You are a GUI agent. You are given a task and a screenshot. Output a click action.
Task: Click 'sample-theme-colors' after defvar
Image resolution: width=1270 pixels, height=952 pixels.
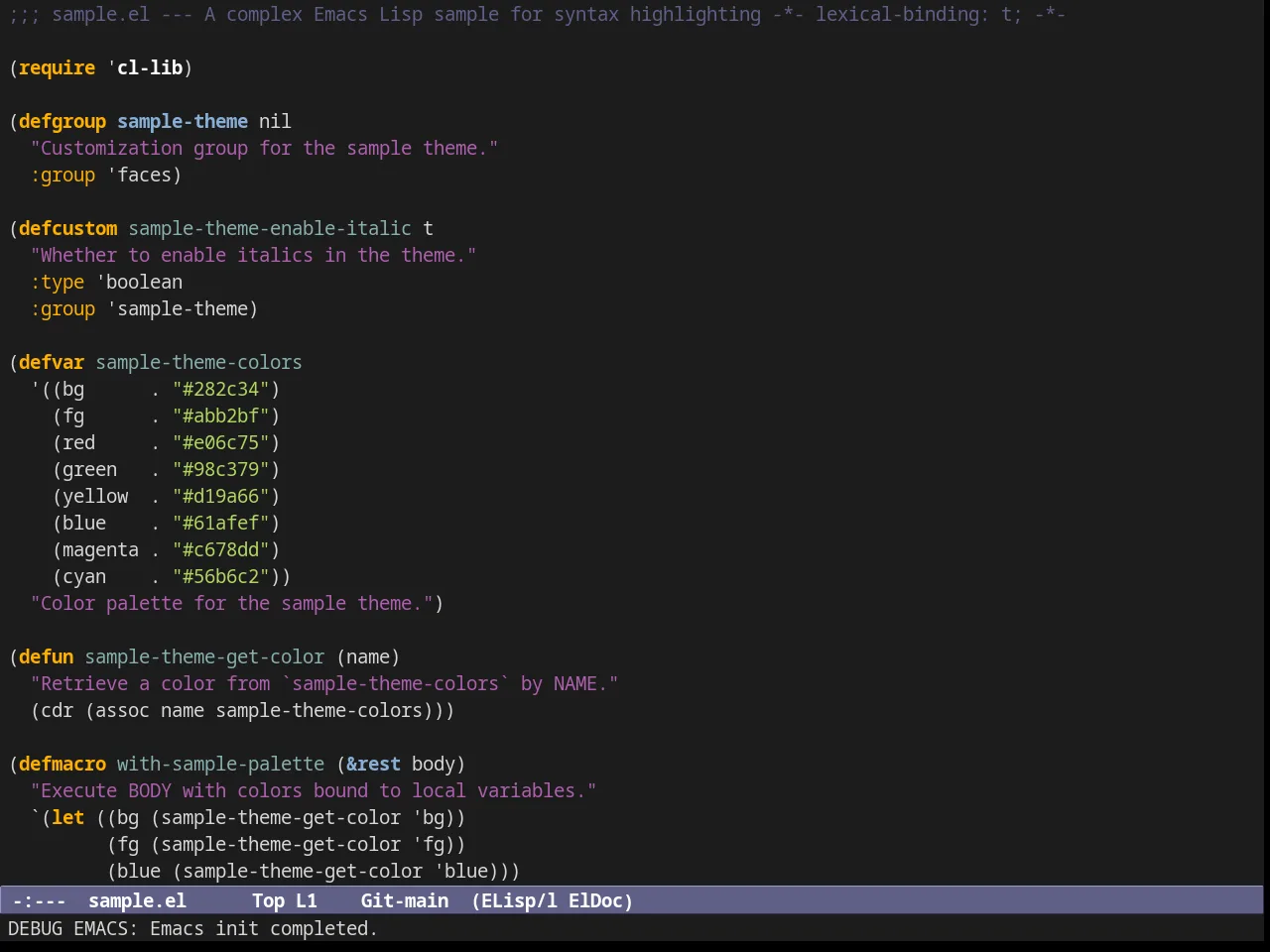pyautogui.click(x=198, y=362)
